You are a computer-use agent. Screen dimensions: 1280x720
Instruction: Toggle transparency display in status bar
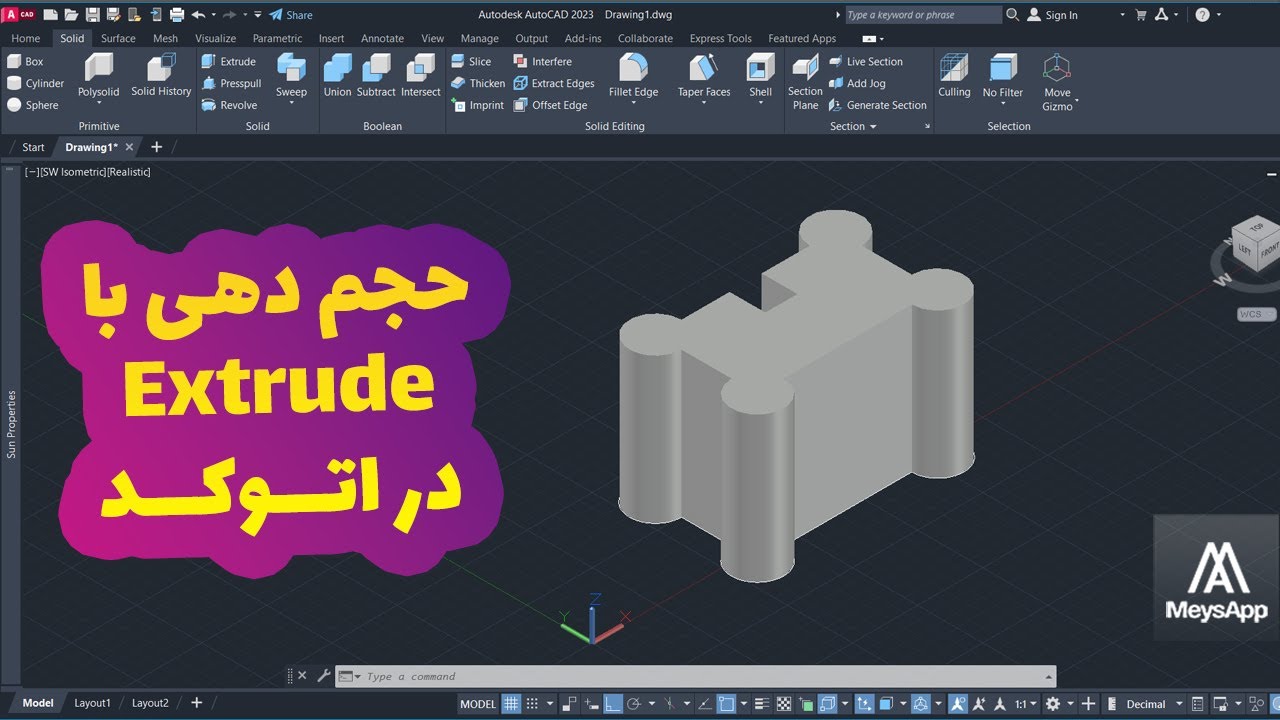[783, 704]
